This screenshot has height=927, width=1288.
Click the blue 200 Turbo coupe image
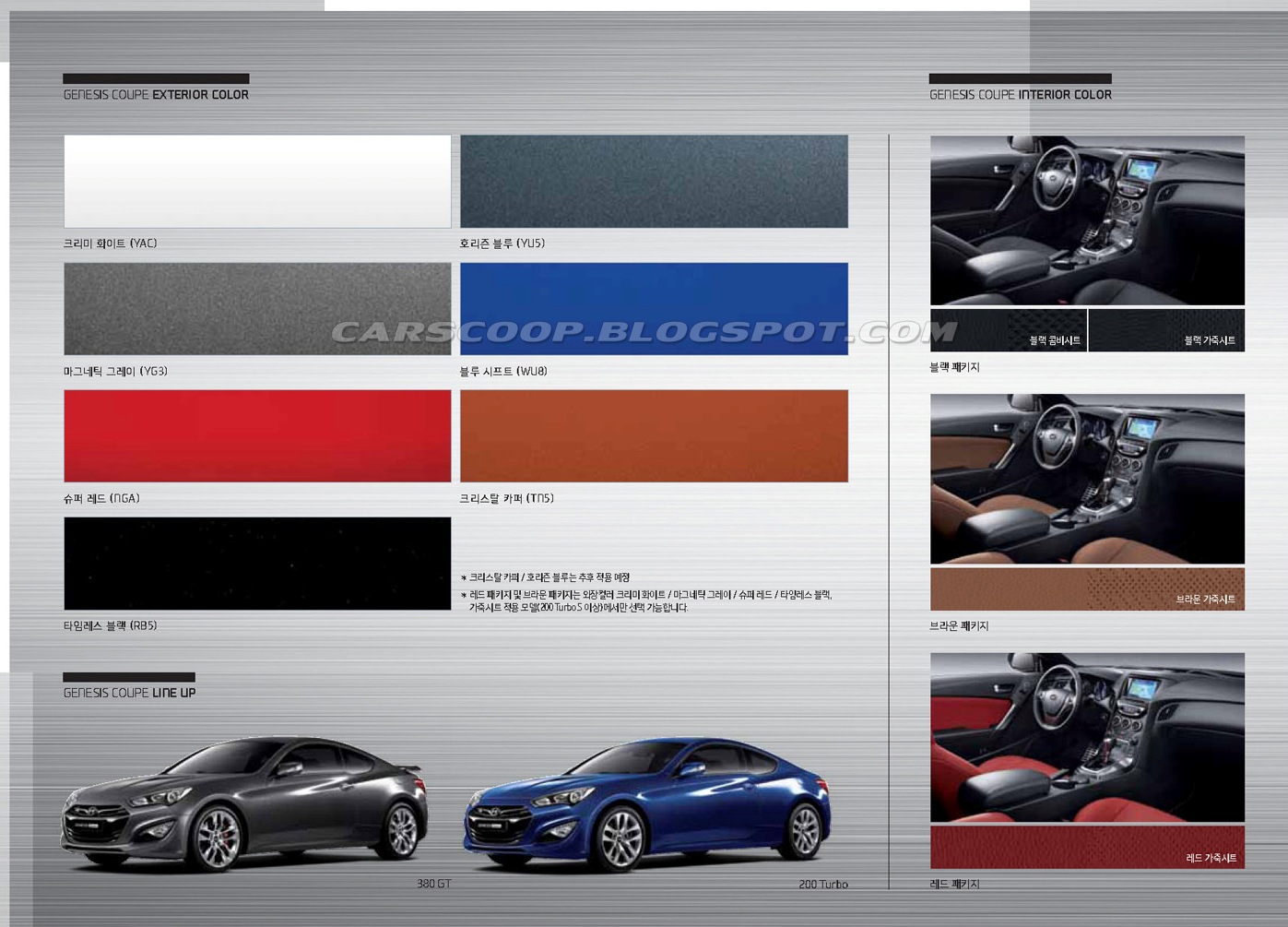(647, 804)
